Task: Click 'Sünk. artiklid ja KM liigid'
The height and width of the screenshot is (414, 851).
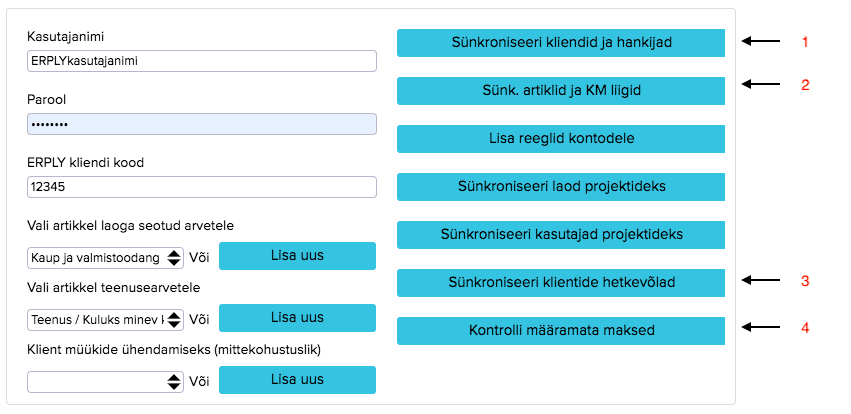Action: 561,91
